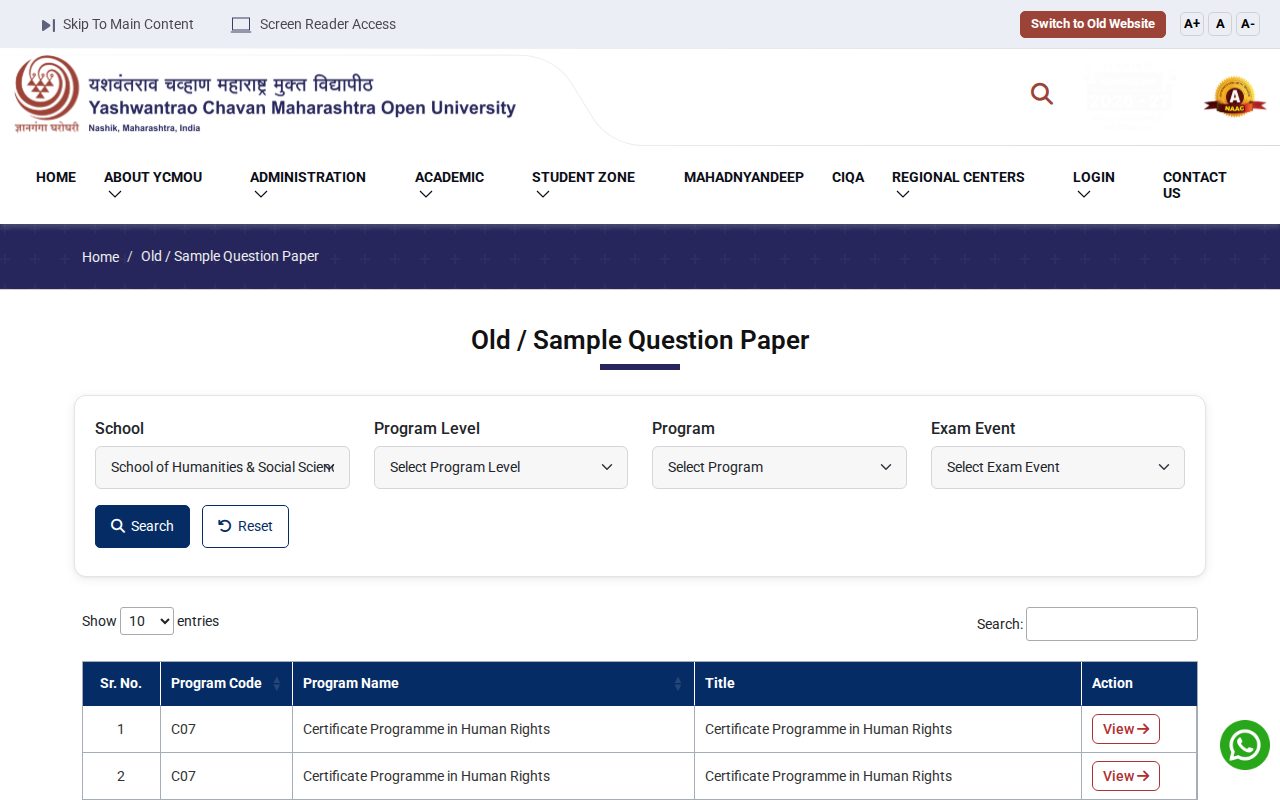The image size is (1280, 800).
Task: Open the Contact Us menu item
Action: tap(1194, 185)
